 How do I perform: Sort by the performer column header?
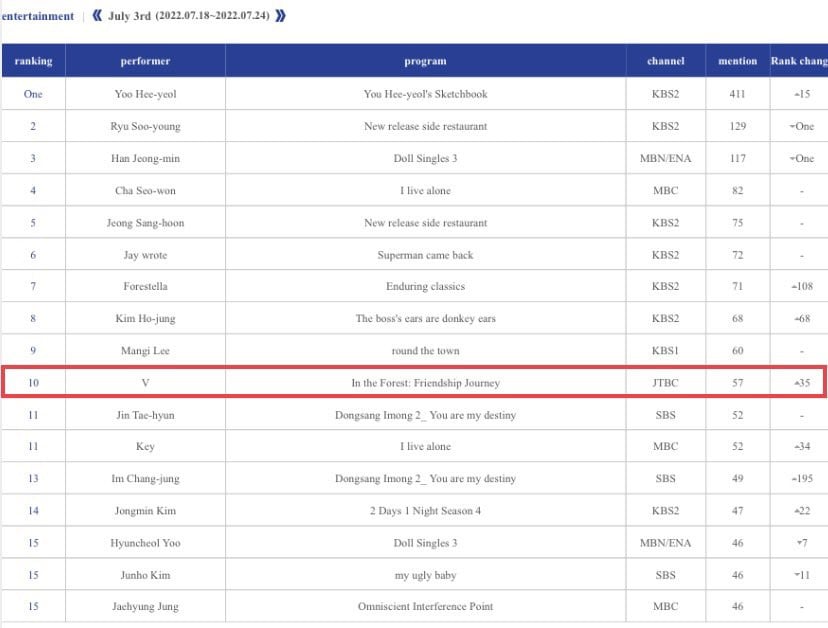(145, 61)
